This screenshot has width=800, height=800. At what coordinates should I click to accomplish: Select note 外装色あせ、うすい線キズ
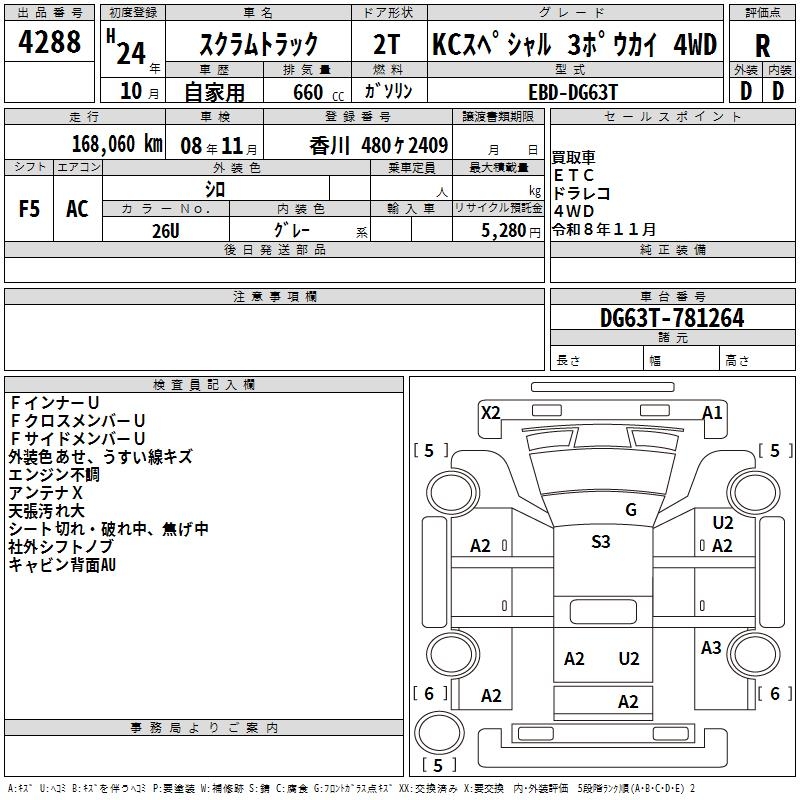[x=101, y=456]
